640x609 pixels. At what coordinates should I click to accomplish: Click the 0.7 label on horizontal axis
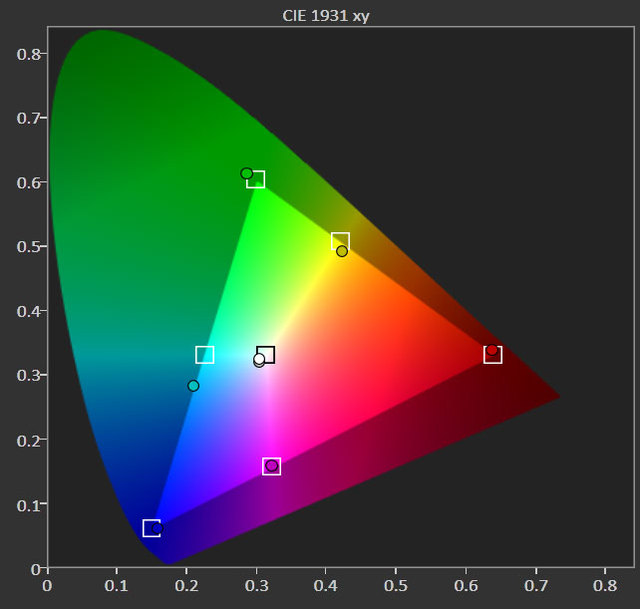point(536,586)
